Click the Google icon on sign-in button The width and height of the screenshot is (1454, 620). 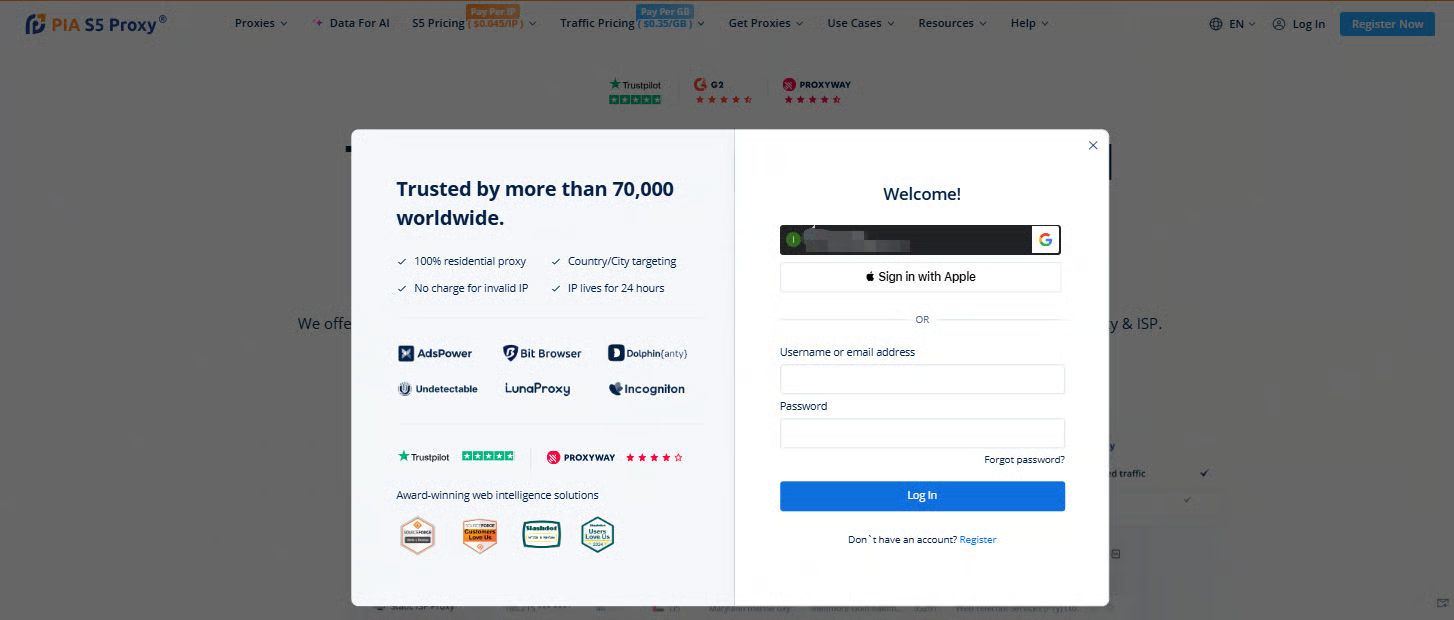click(x=1045, y=240)
